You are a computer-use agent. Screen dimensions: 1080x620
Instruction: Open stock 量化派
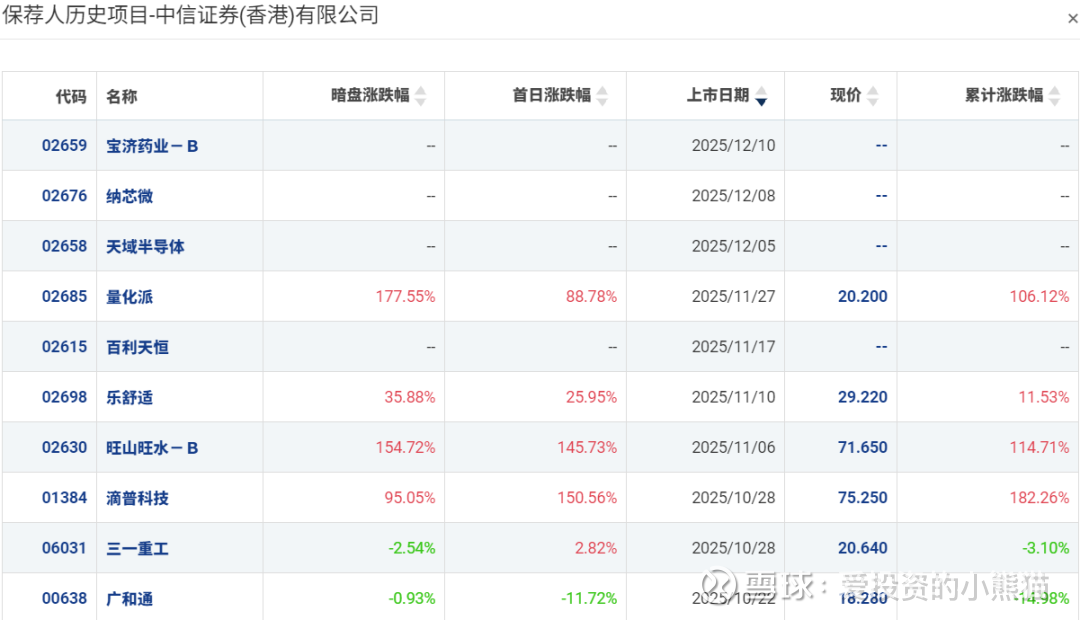(129, 297)
